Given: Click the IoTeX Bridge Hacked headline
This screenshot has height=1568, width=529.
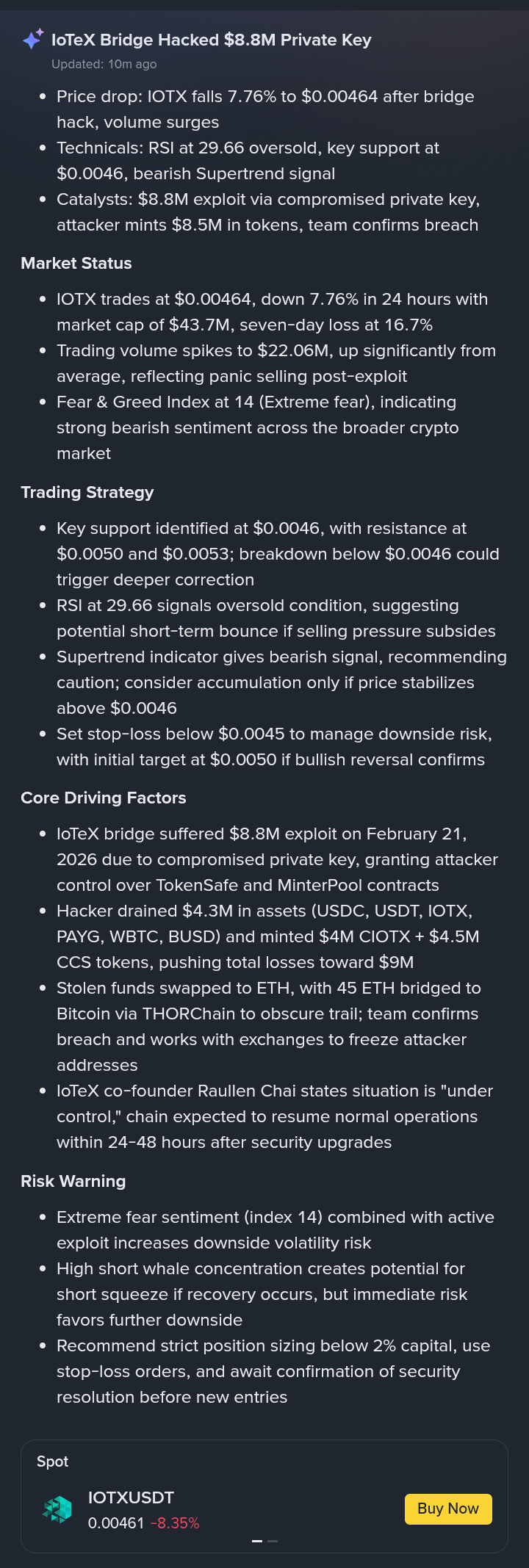Looking at the screenshot, I should click(x=211, y=40).
